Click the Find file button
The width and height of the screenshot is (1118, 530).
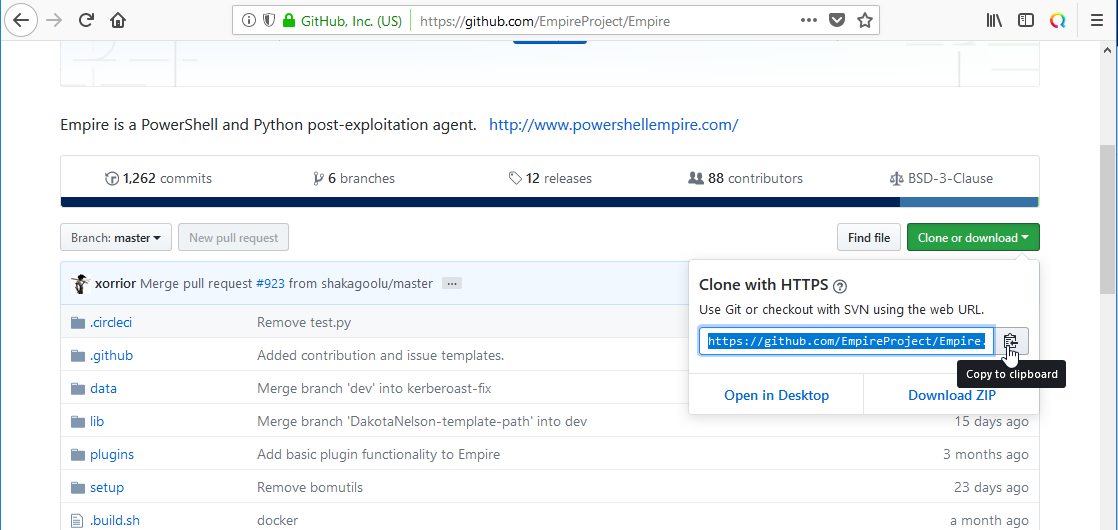(x=868, y=238)
